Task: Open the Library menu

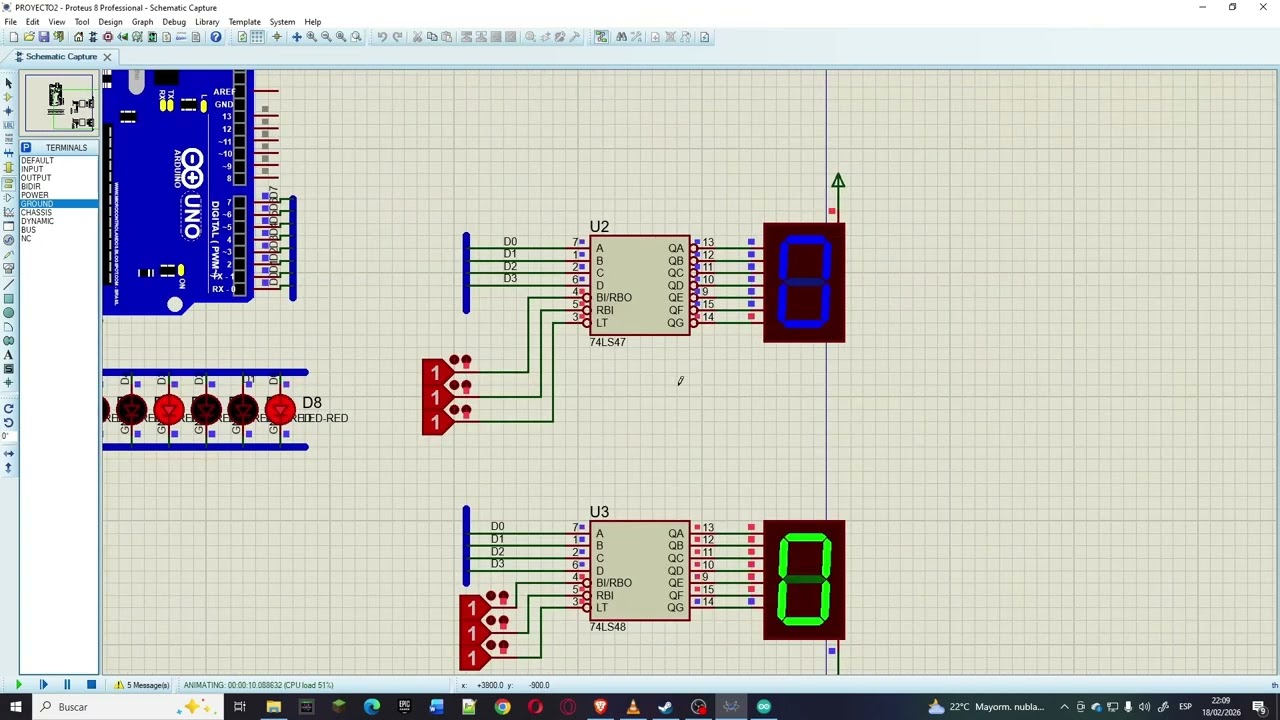Action: pyautogui.click(x=207, y=21)
